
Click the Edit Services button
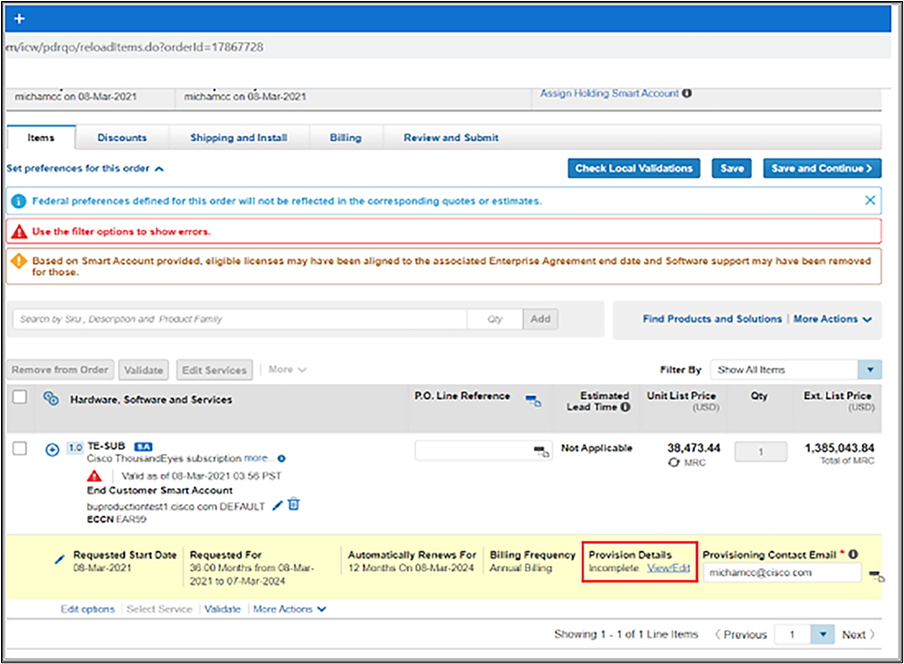pos(214,370)
